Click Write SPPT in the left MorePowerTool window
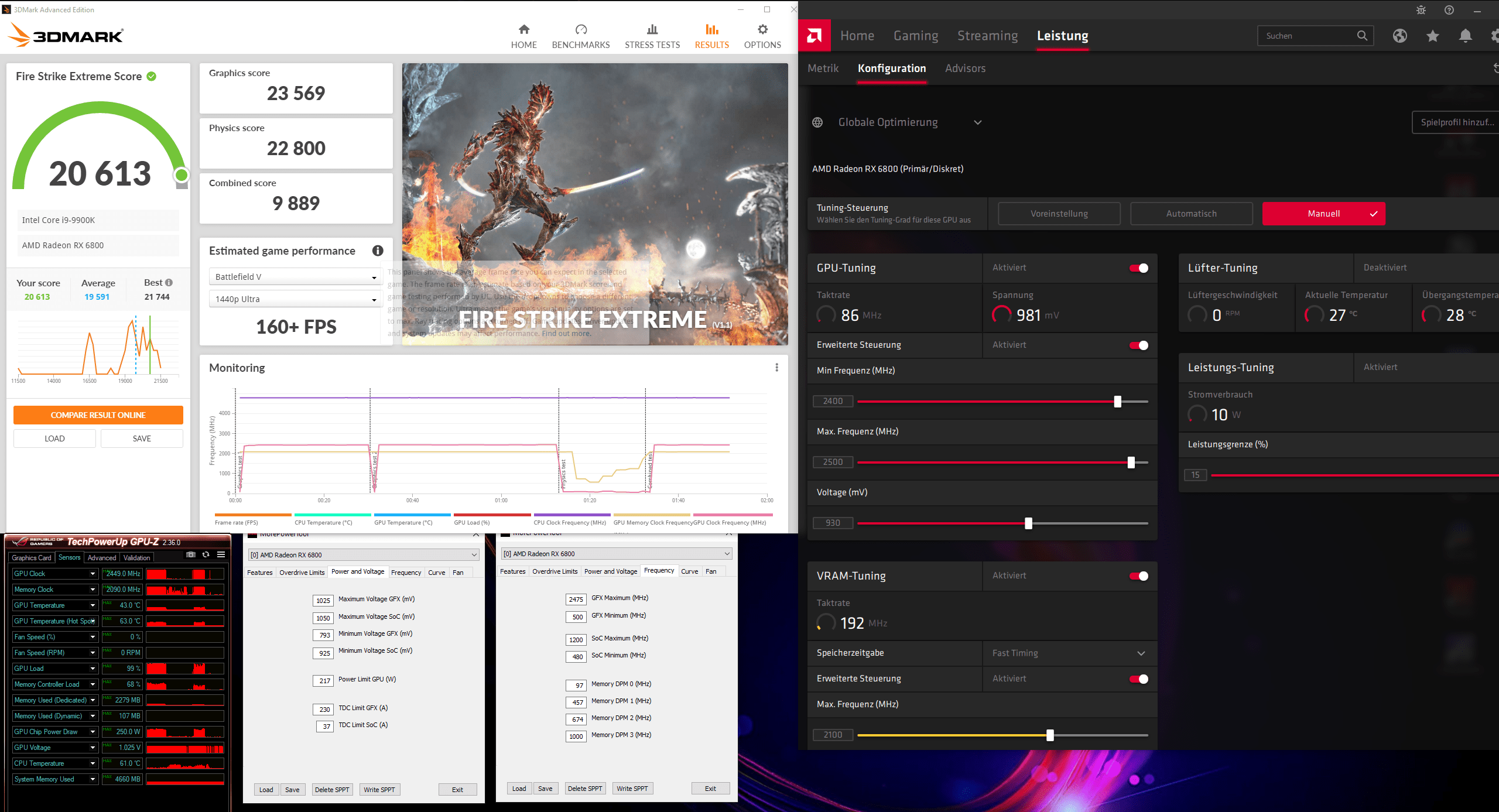Viewport: 1499px width, 812px height. tap(379, 790)
